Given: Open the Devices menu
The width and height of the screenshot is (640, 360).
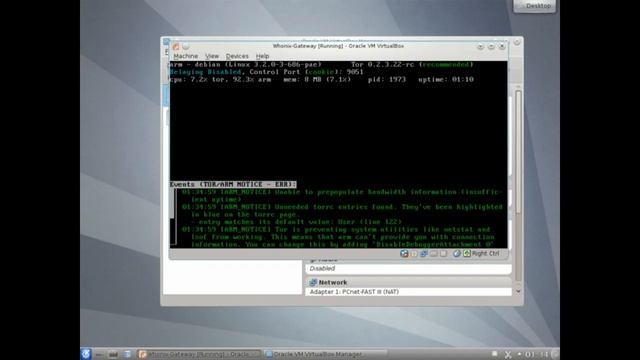Looking at the screenshot, I should [x=237, y=56].
